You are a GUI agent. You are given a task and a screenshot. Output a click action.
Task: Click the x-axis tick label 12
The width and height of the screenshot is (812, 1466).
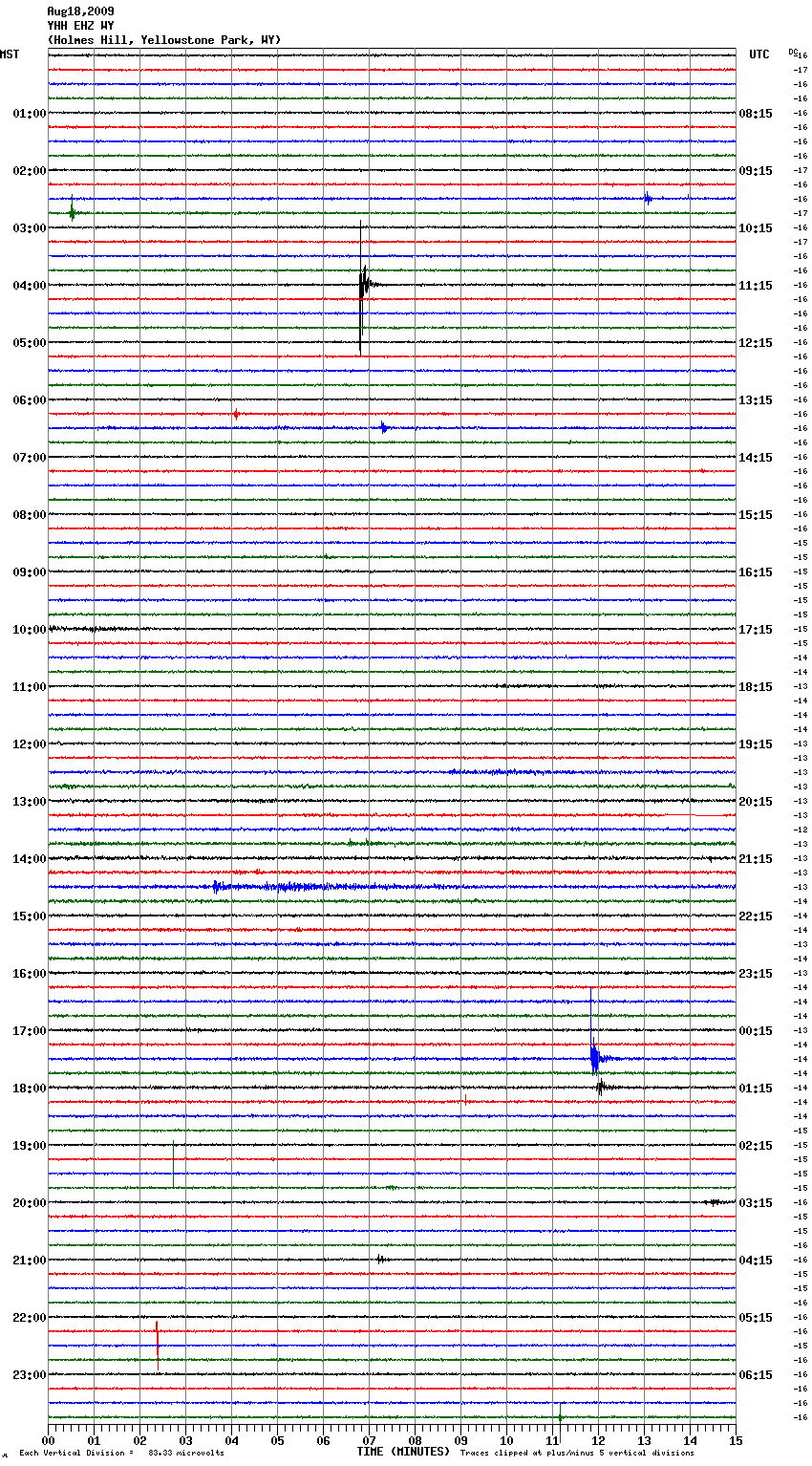pos(598,1440)
